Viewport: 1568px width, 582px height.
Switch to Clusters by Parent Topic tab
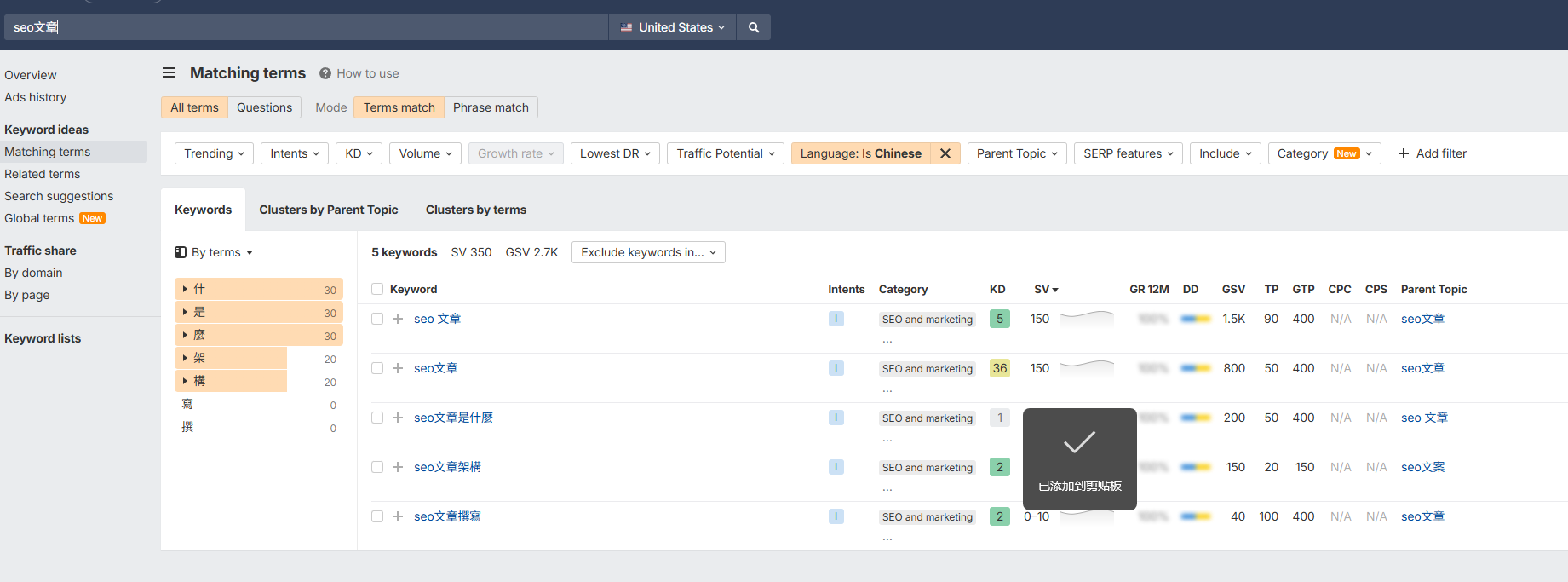pos(328,210)
